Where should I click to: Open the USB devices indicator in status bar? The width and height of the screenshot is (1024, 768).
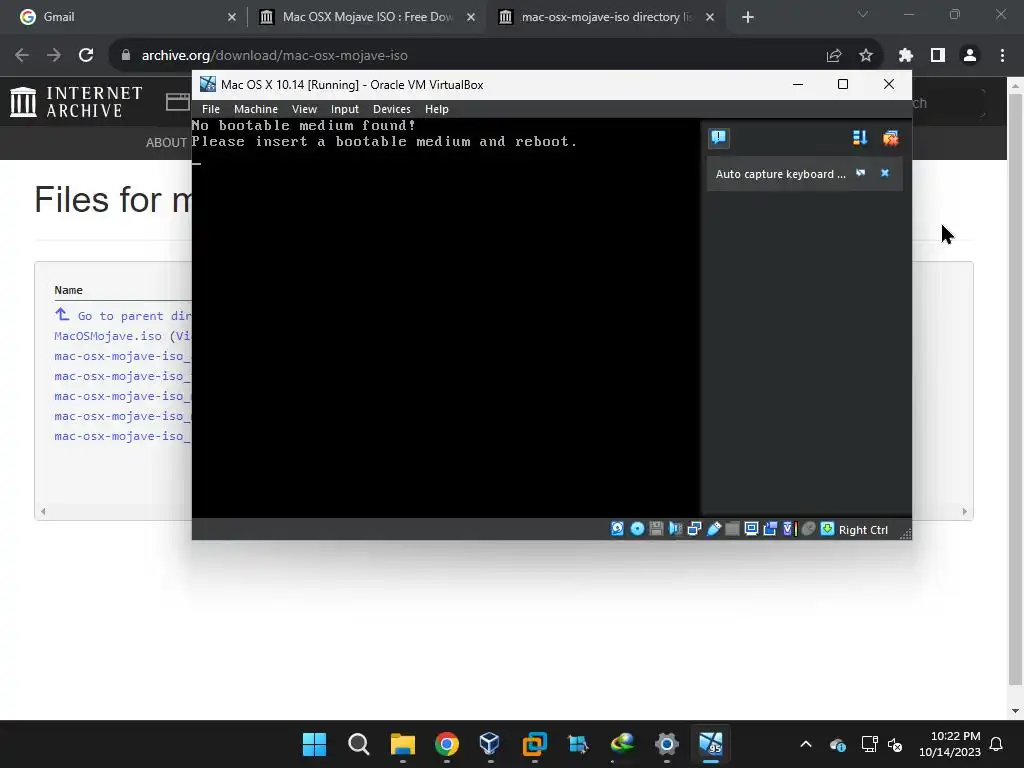tap(714, 529)
